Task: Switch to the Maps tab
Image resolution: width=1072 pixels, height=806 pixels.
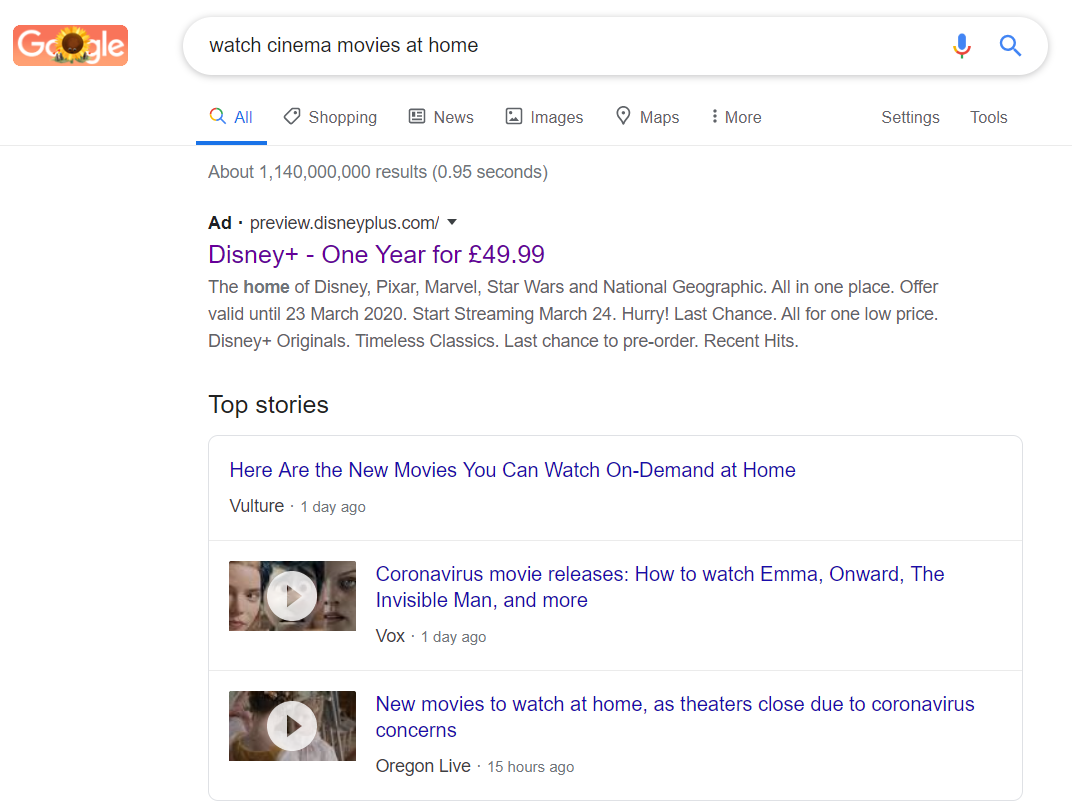Action: tap(647, 117)
